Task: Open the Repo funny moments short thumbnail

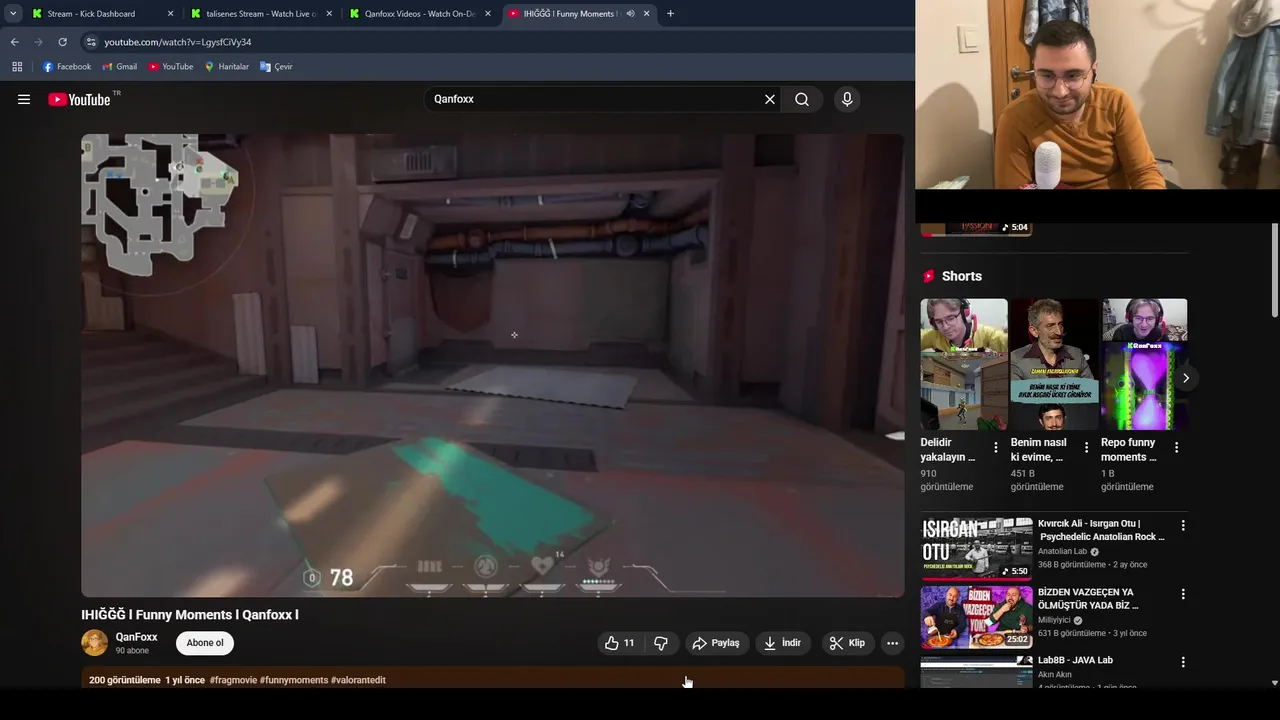Action: click(1145, 364)
